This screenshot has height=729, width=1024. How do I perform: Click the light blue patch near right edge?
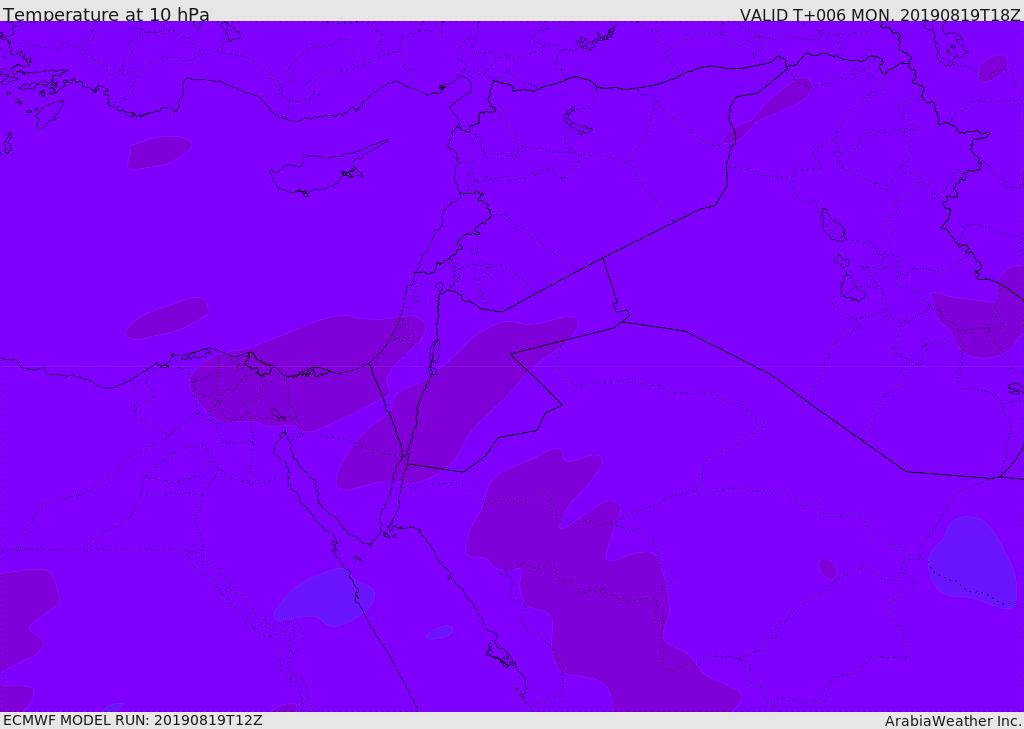(x=973, y=562)
